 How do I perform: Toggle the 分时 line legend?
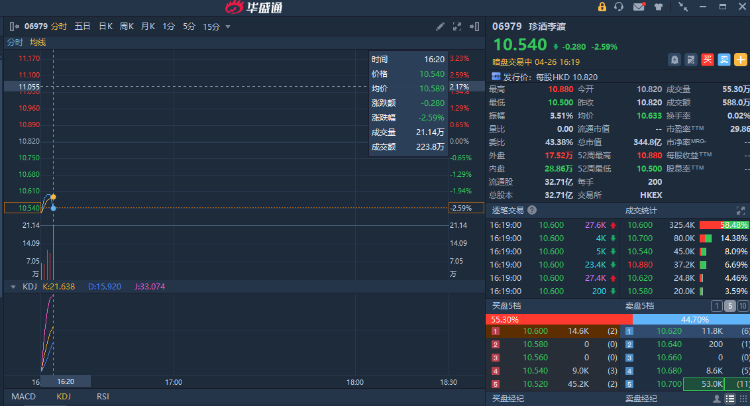15,42
